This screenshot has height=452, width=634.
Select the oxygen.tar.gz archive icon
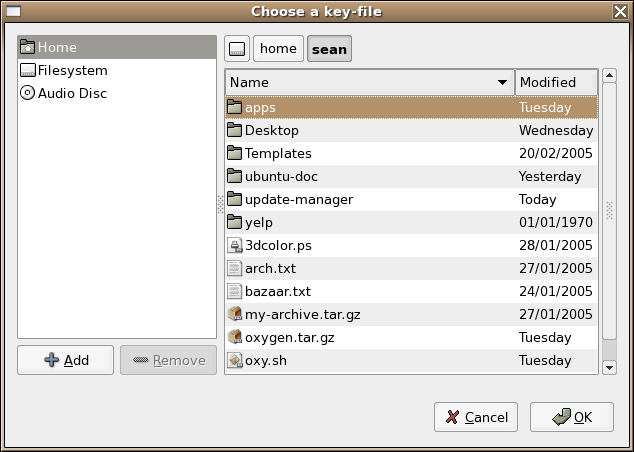pos(235,337)
